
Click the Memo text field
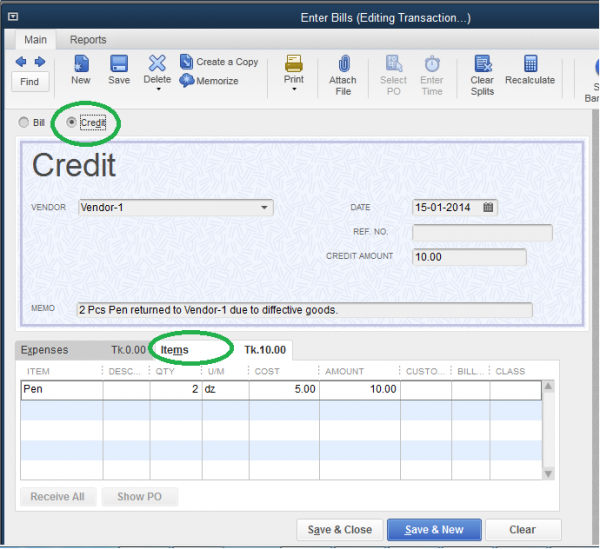pyautogui.click(x=305, y=310)
